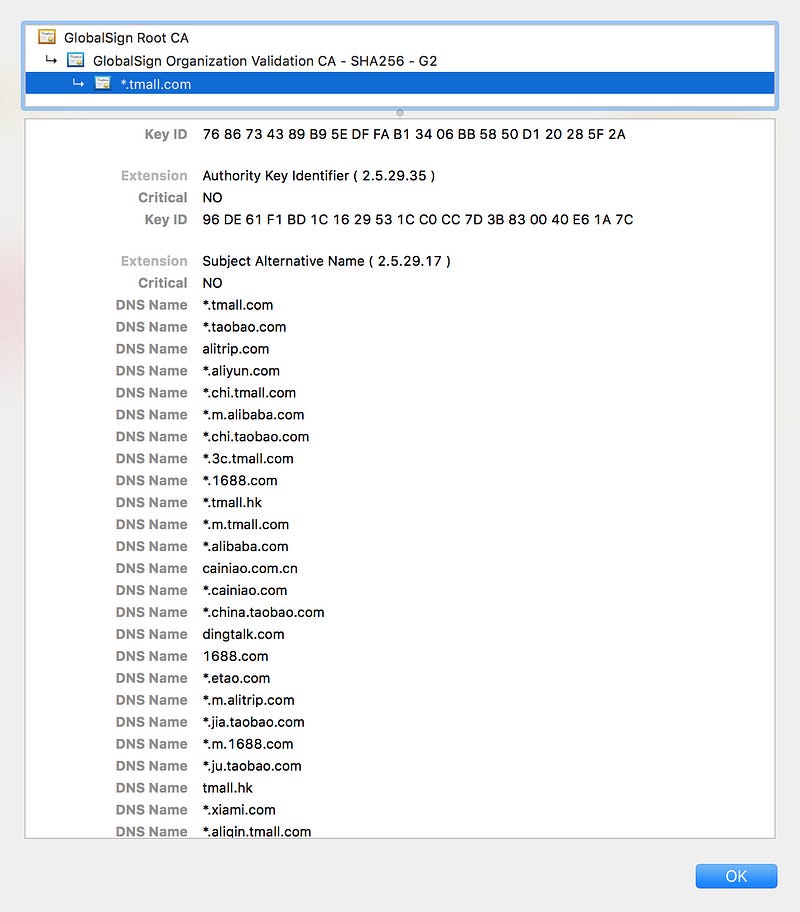Click Key ID value starting with 96 DE 61
Viewport: 800px width, 912px height.
pos(418,220)
